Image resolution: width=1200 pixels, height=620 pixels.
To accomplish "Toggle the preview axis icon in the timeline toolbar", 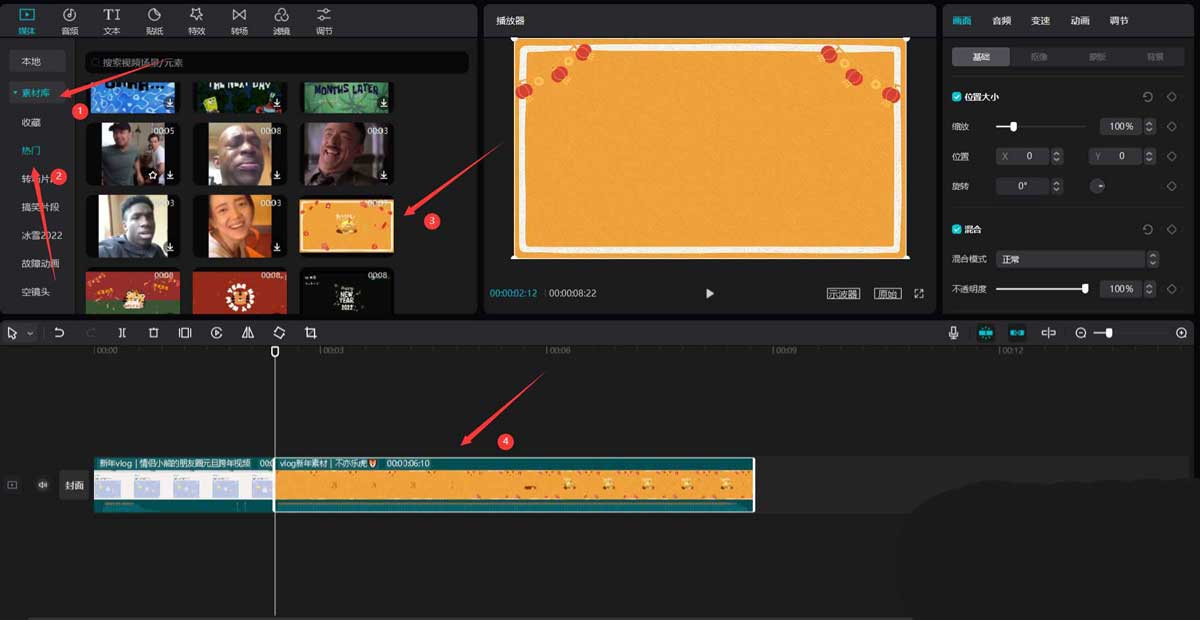I will click(1048, 333).
